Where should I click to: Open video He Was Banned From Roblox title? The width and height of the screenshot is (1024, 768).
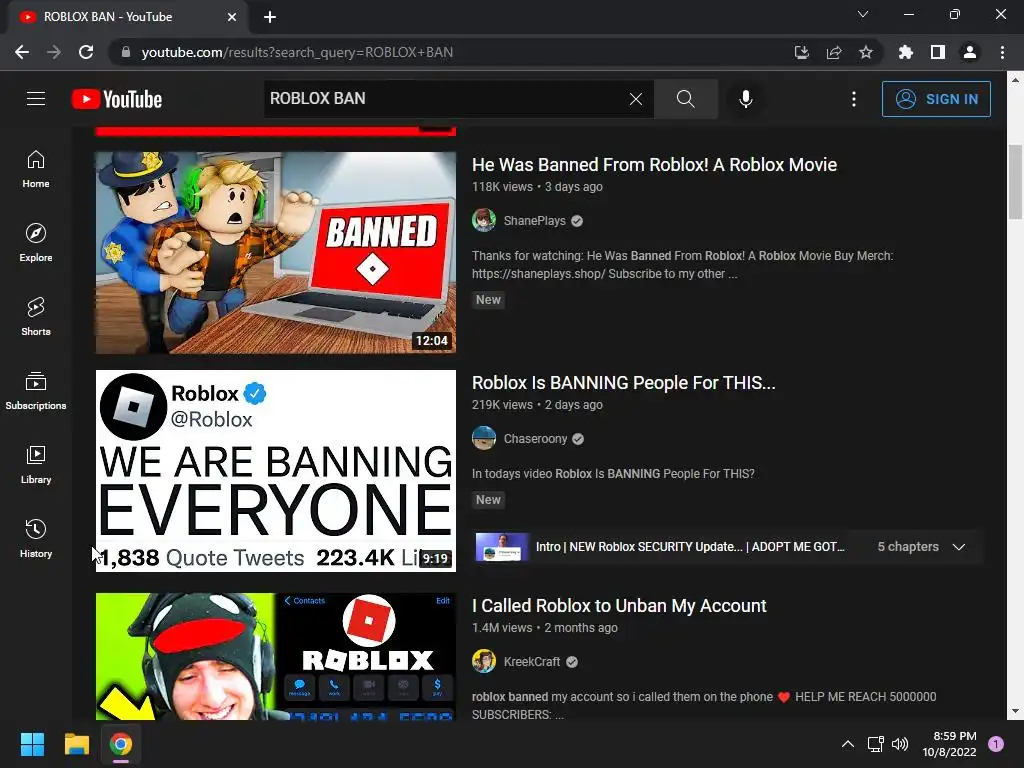pyautogui.click(x=654, y=165)
